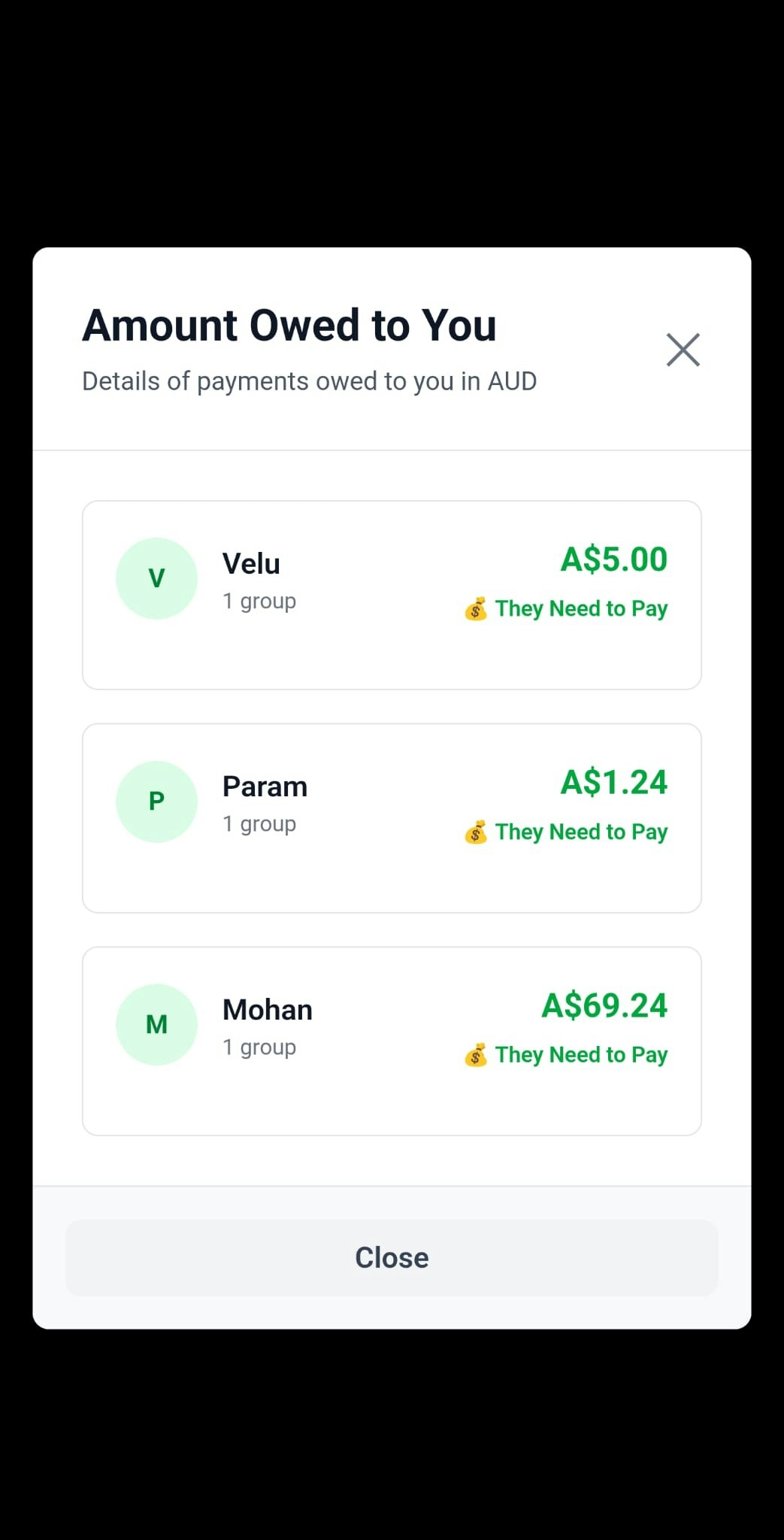Viewport: 784px width, 1540px height.
Task: Click the money bag icon in Mohan's card
Action: tap(476, 1055)
